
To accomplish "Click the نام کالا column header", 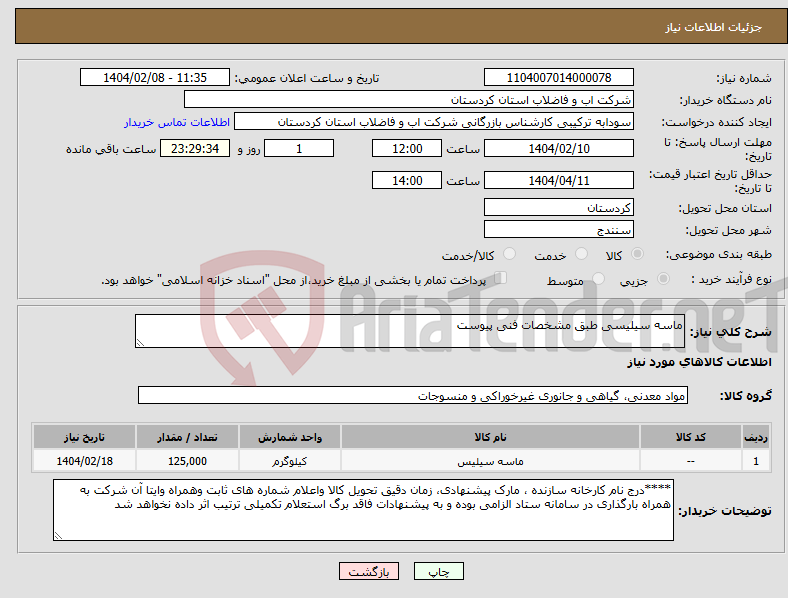I will pyautogui.click(x=490, y=437).
